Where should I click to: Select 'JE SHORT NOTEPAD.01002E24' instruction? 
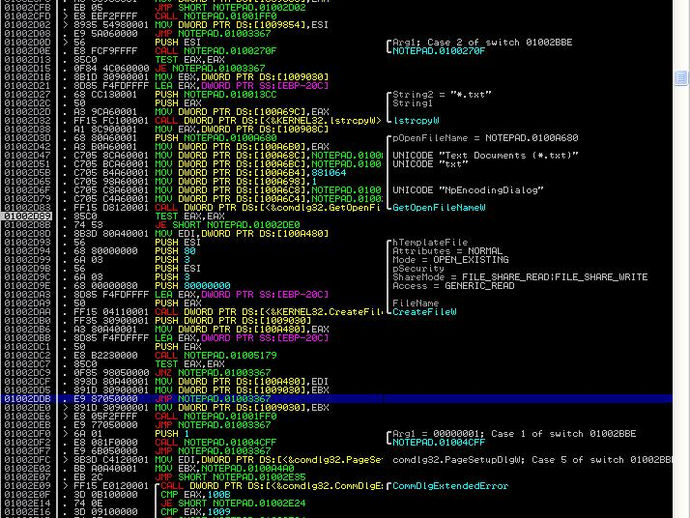233,503
